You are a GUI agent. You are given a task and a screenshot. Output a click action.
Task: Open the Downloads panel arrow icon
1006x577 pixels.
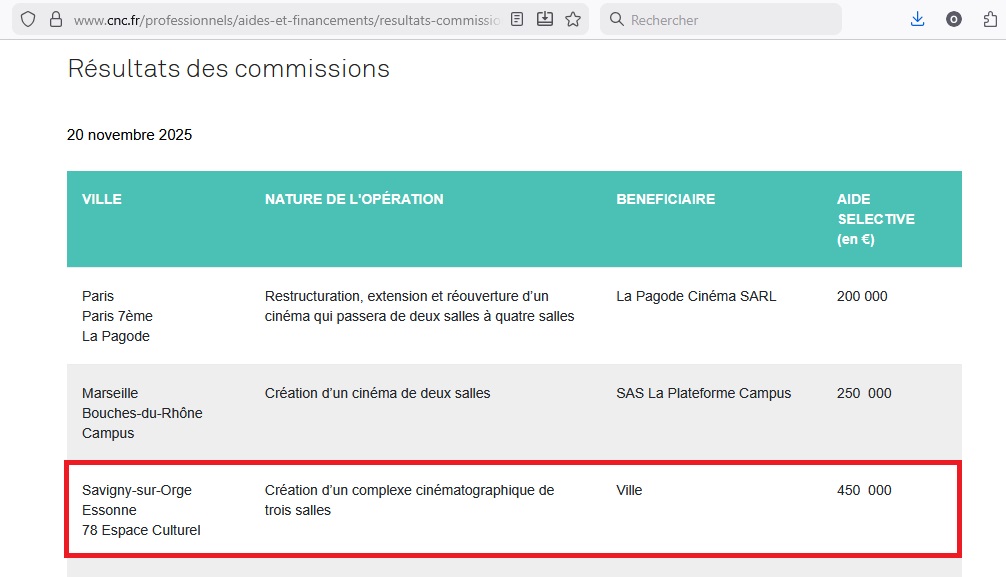tap(917, 19)
